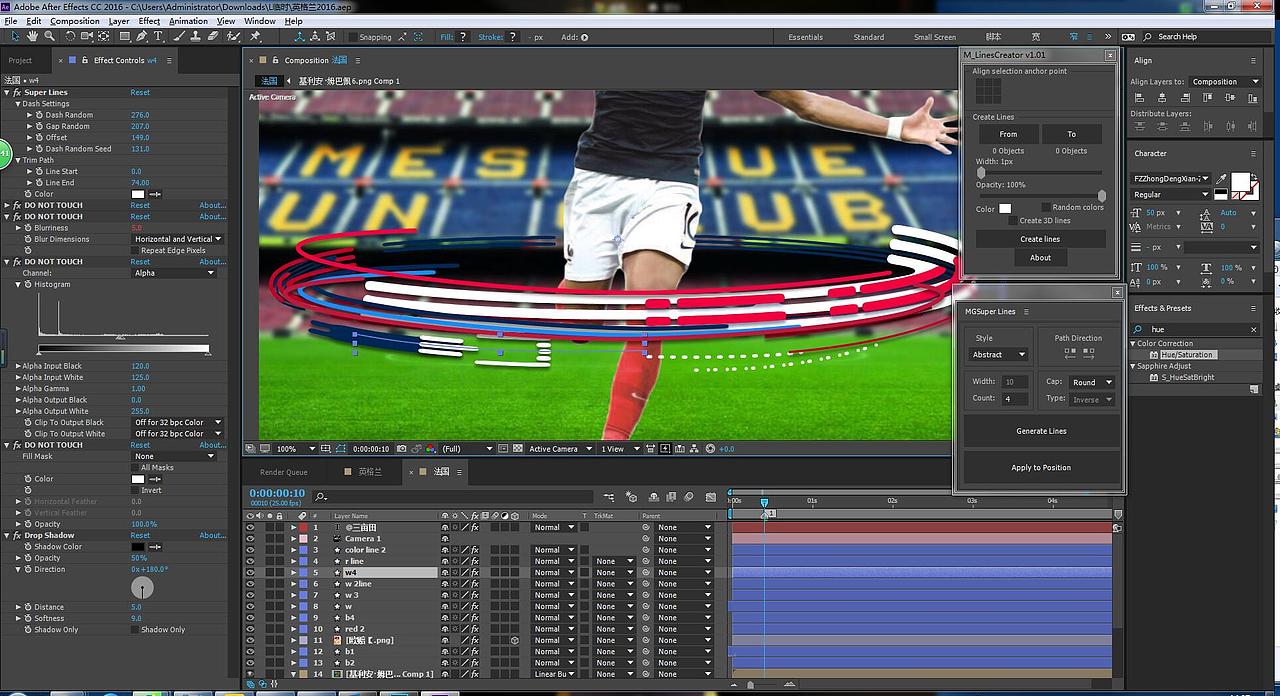Click the Apply to Position button
The width and height of the screenshot is (1280, 696).
click(x=1041, y=467)
